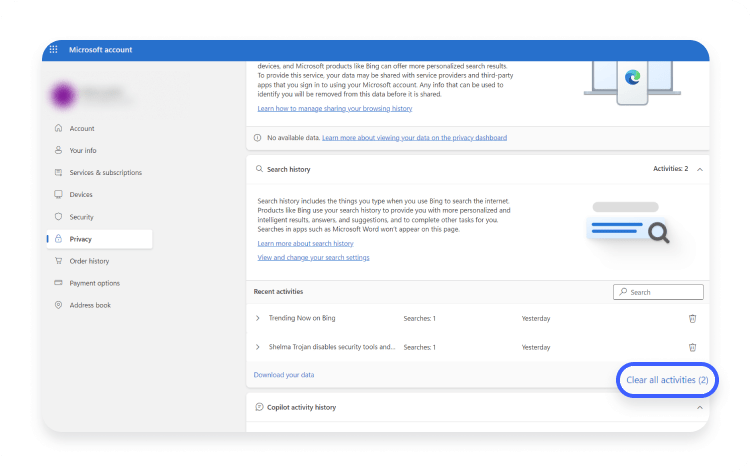Expand the Trending Now on Bing row
This screenshot has height=472, width=751.
258,318
